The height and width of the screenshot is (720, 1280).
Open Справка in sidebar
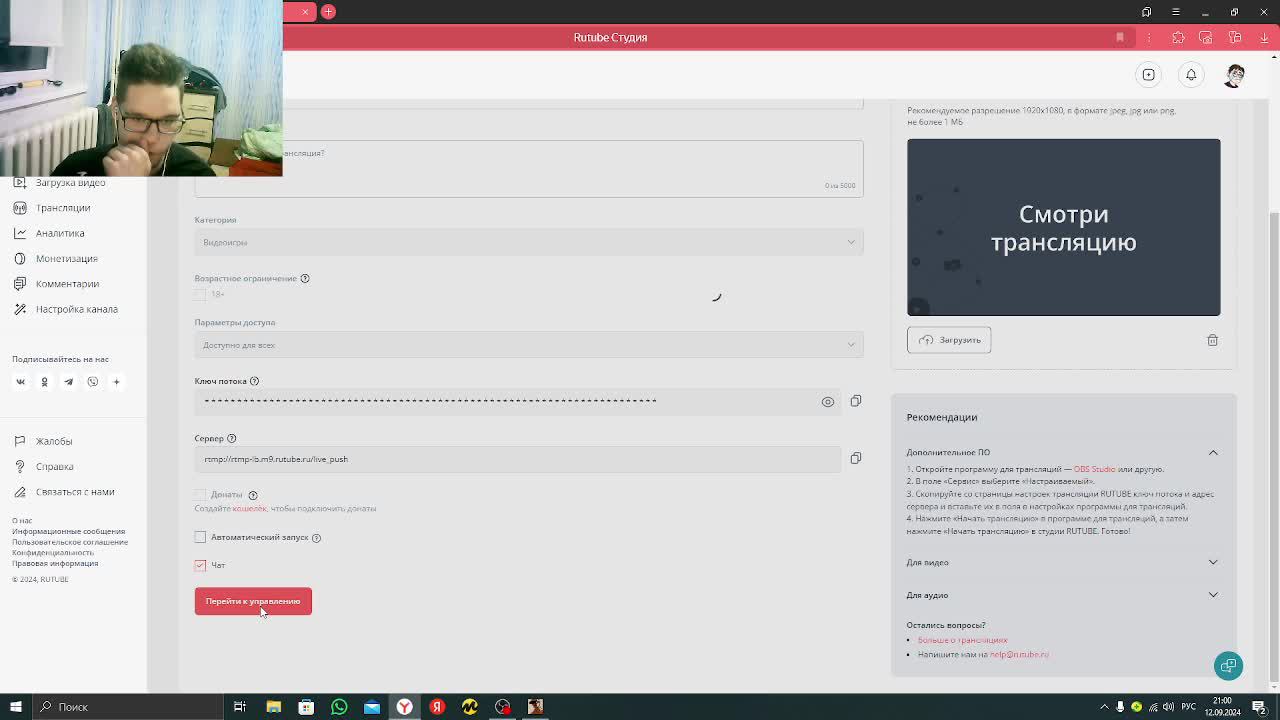point(54,466)
